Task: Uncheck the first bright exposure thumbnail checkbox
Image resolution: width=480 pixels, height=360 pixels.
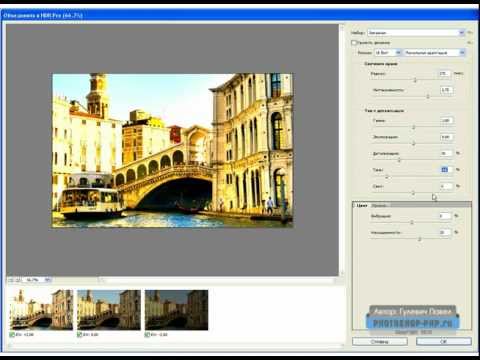Action: coord(12,334)
